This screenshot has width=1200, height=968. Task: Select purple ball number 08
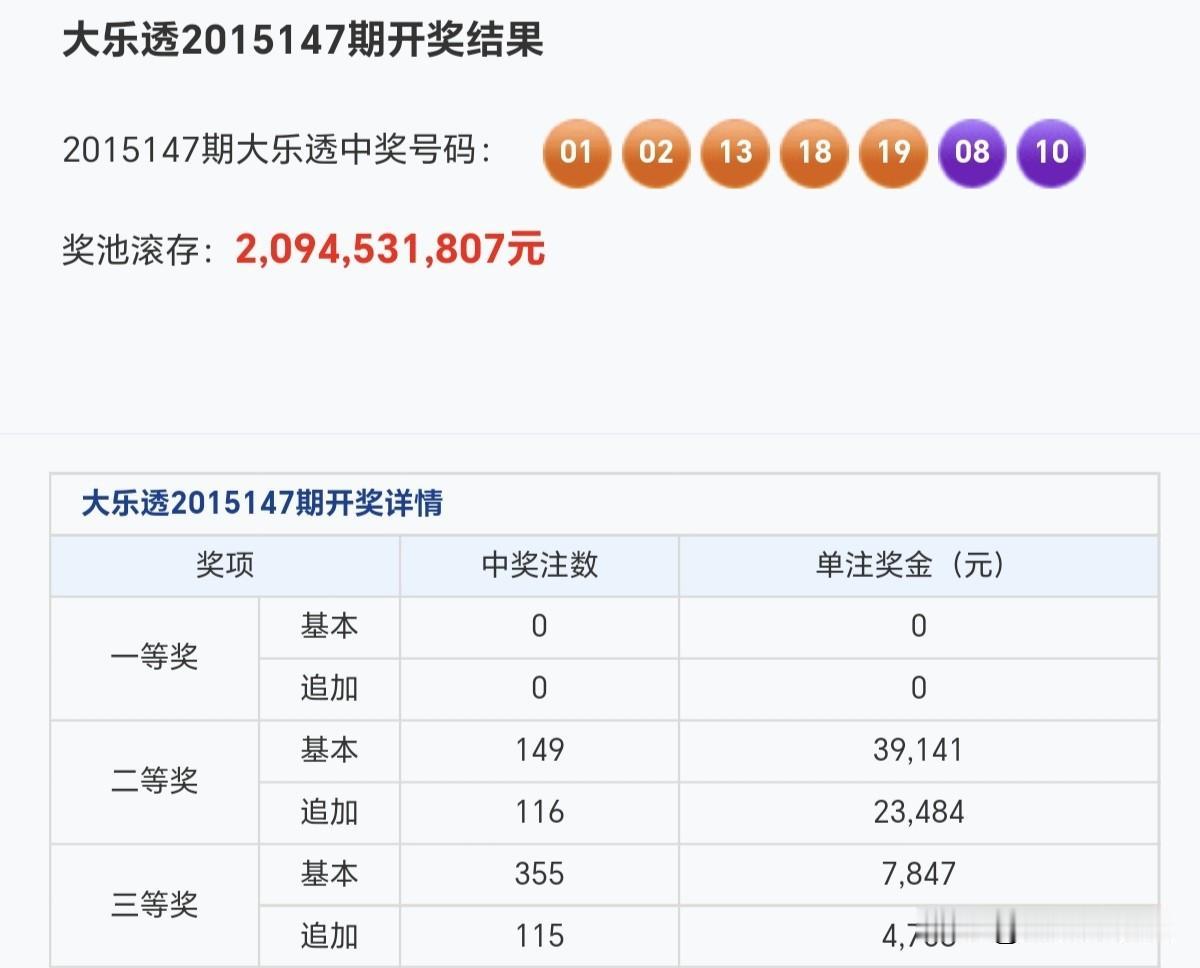971,153
